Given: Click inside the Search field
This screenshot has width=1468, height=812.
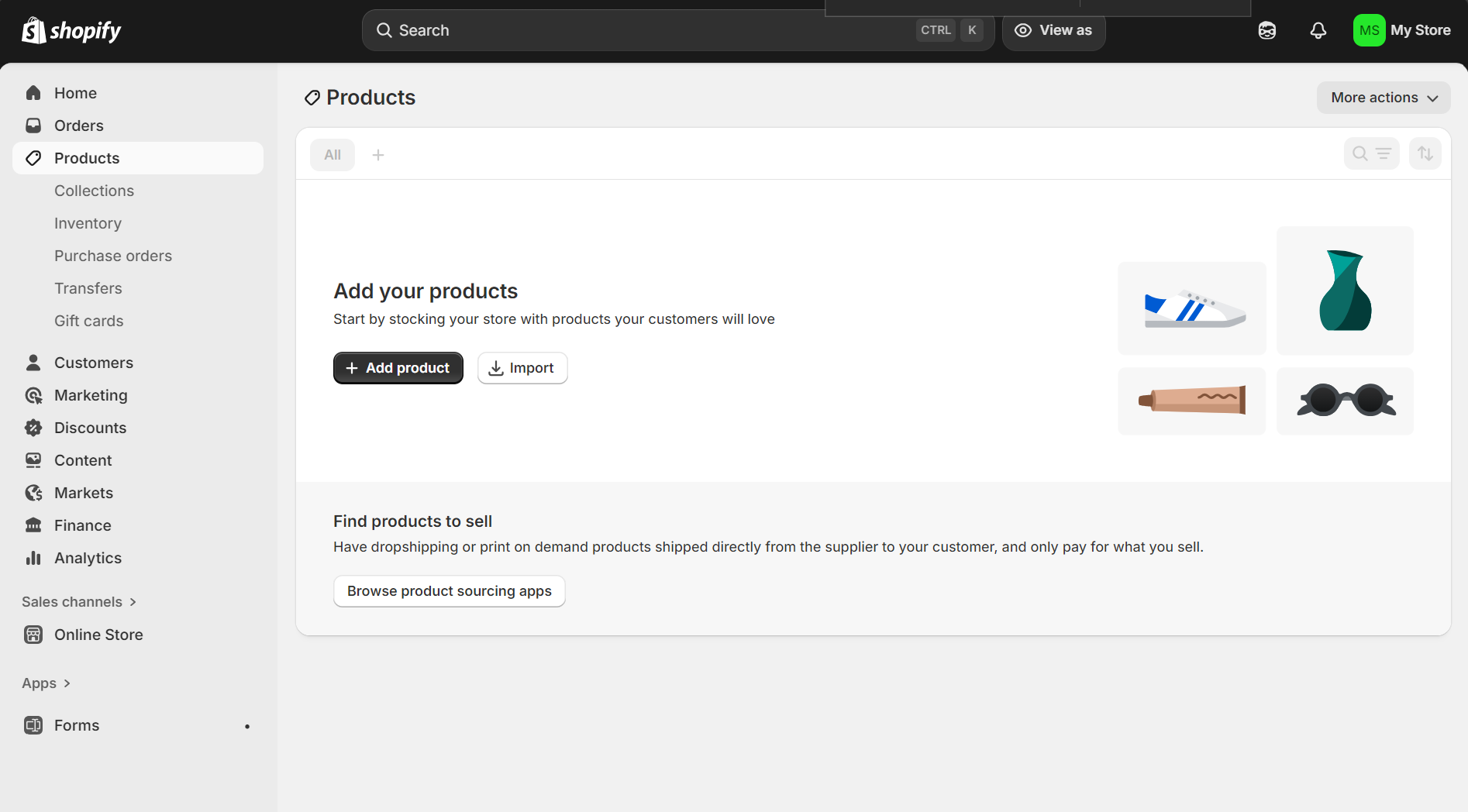Looking at the screenshot, I should point(620,29).
